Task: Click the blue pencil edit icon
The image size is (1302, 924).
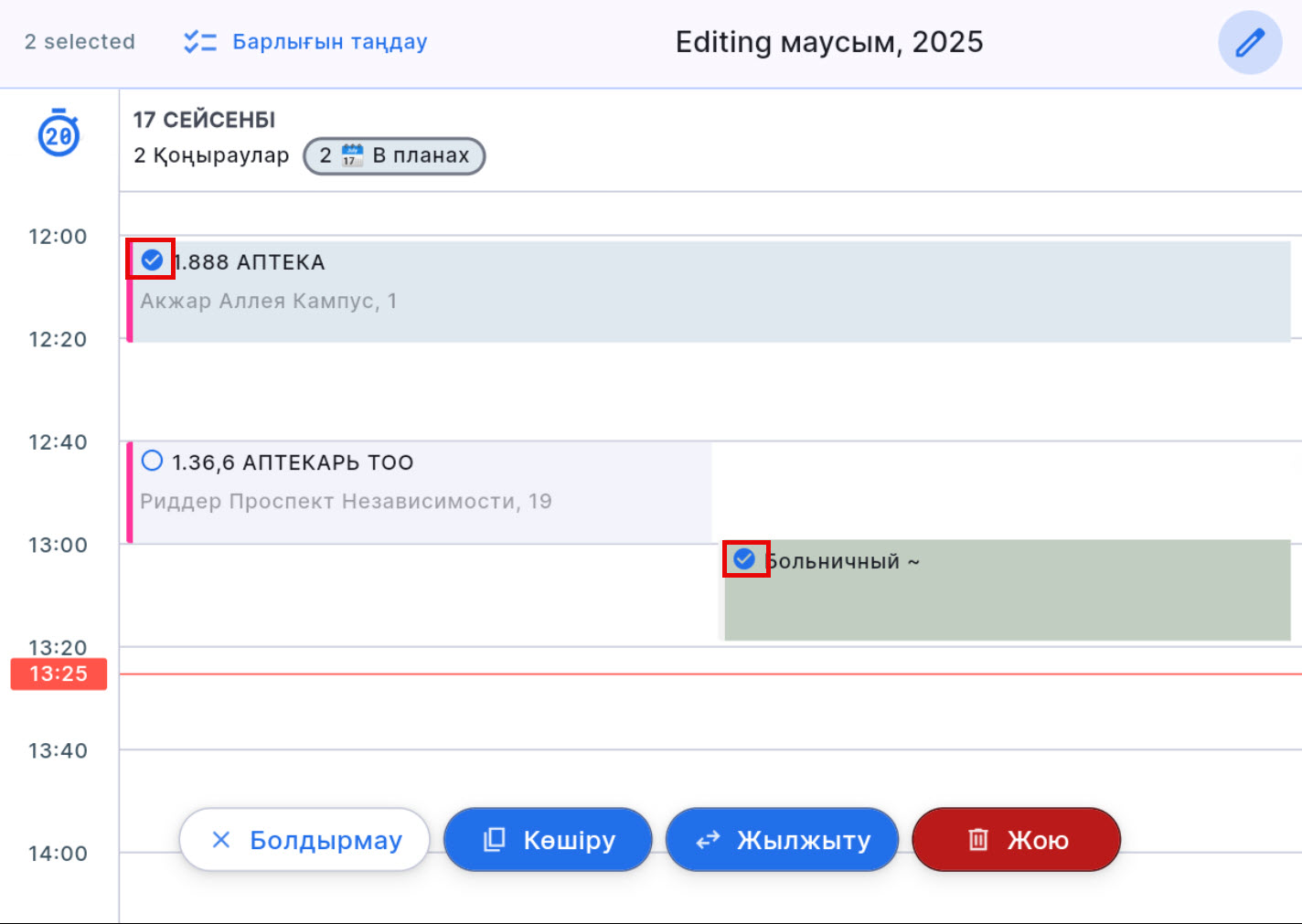Action: 1249,43
